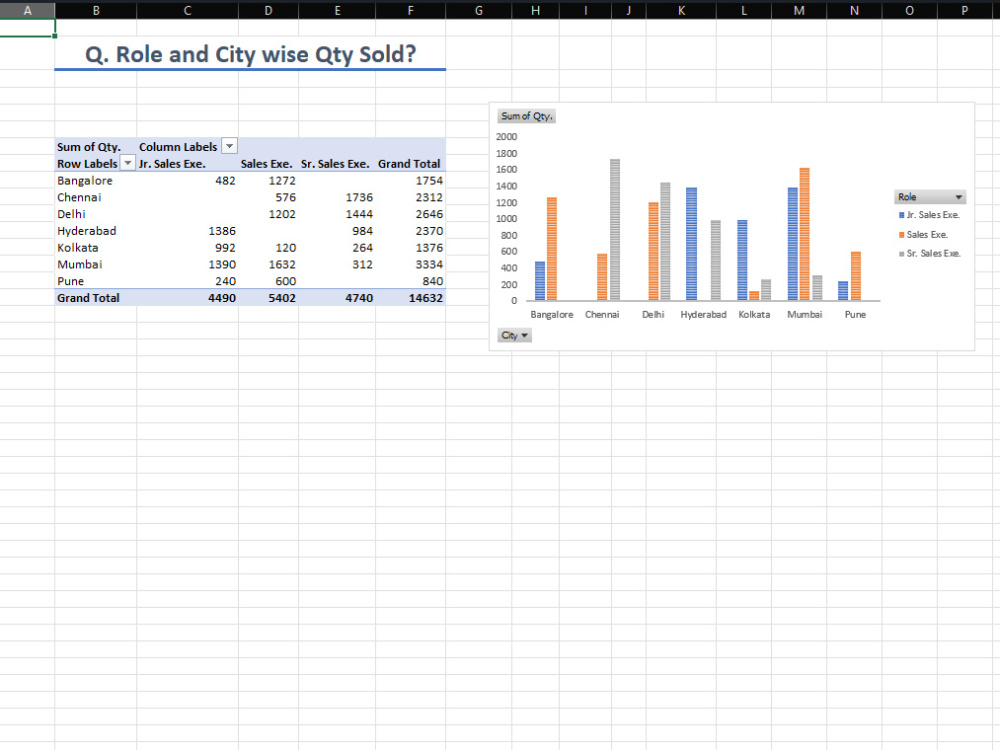Open the Column Labels filter dropdown
The height and width of the screenshot is (750, 1000).
(x=230, y=146)
